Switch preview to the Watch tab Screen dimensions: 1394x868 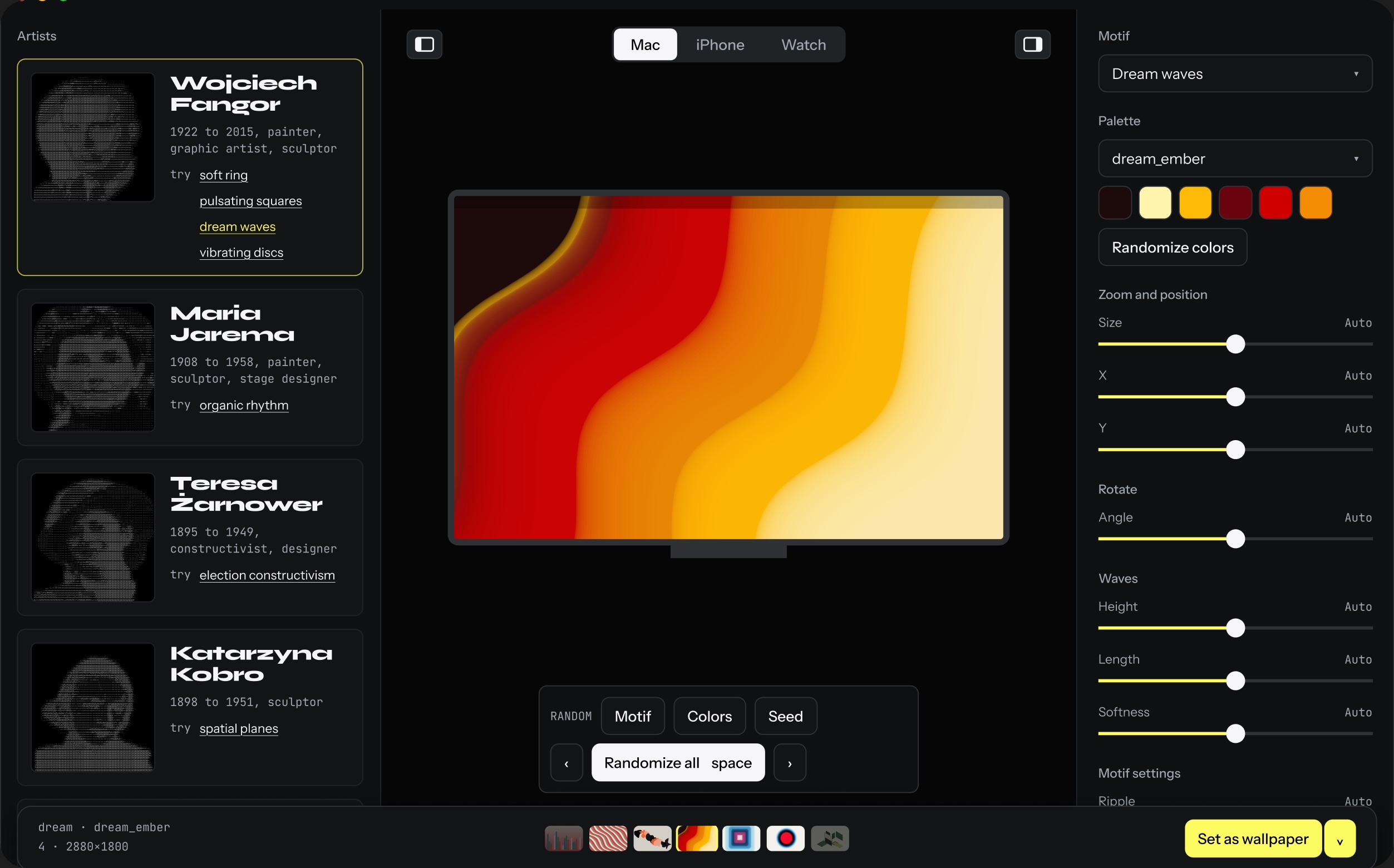point(803,44)
